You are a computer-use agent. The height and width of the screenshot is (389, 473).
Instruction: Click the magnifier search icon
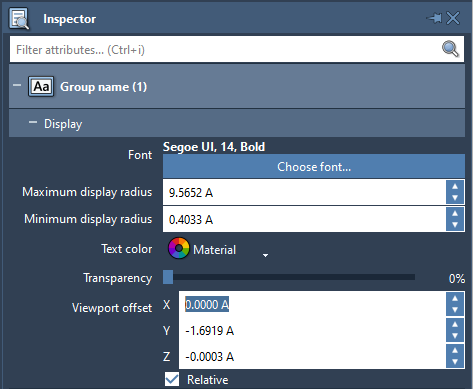(x=450, y=49)
